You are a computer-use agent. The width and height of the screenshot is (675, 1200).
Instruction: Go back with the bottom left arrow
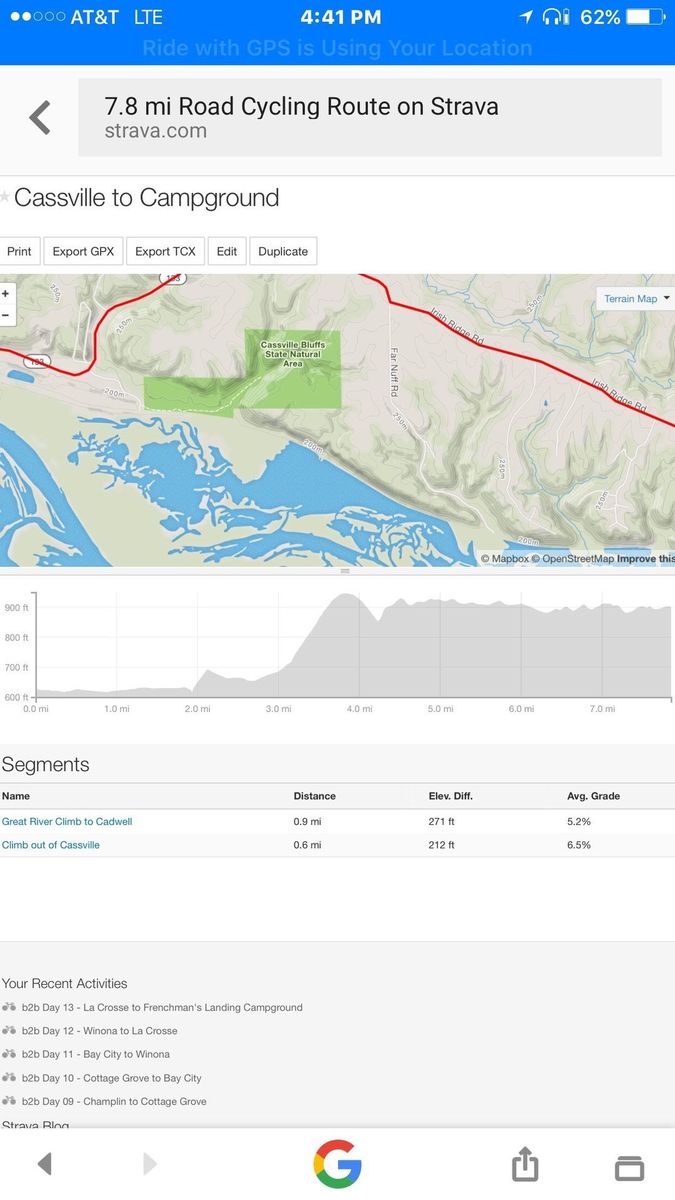coord(44,1164)
